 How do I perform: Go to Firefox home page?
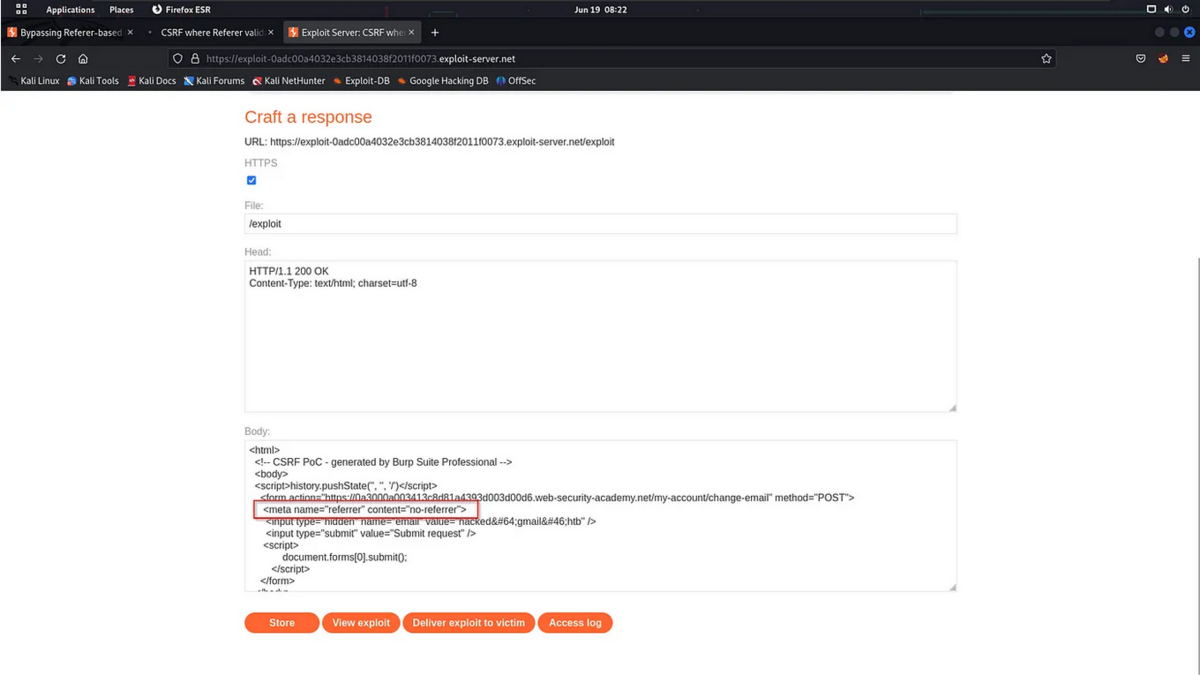pyautogui.click(x=83, y=59)
